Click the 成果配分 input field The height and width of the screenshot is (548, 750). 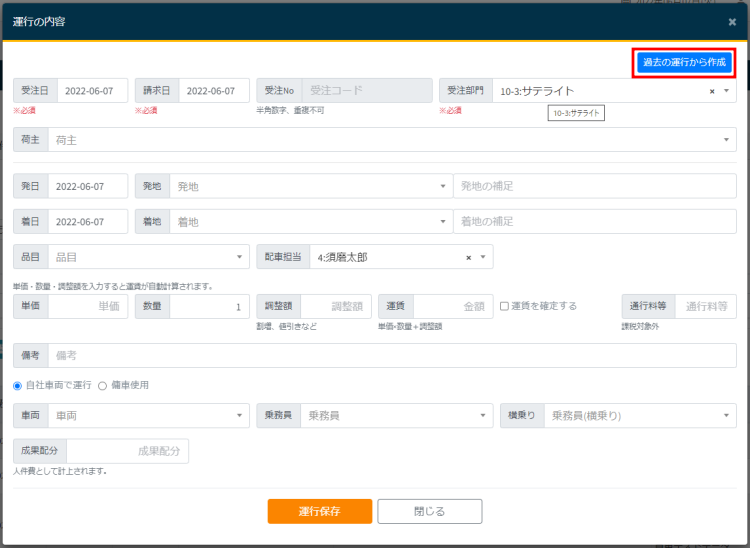coord(127,451)
